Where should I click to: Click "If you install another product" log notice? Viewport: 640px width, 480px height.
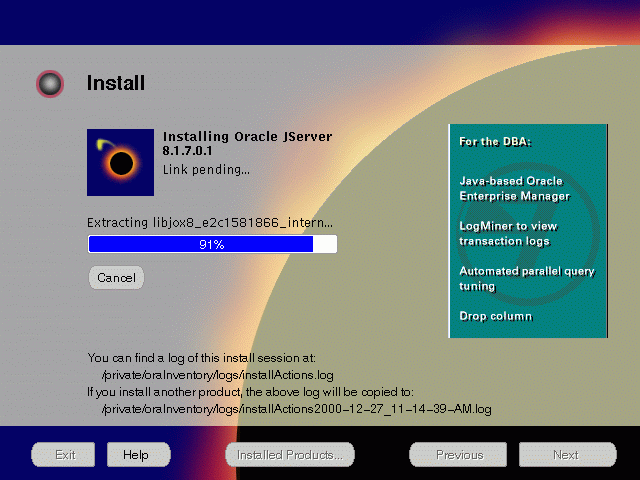click(250, 392)
